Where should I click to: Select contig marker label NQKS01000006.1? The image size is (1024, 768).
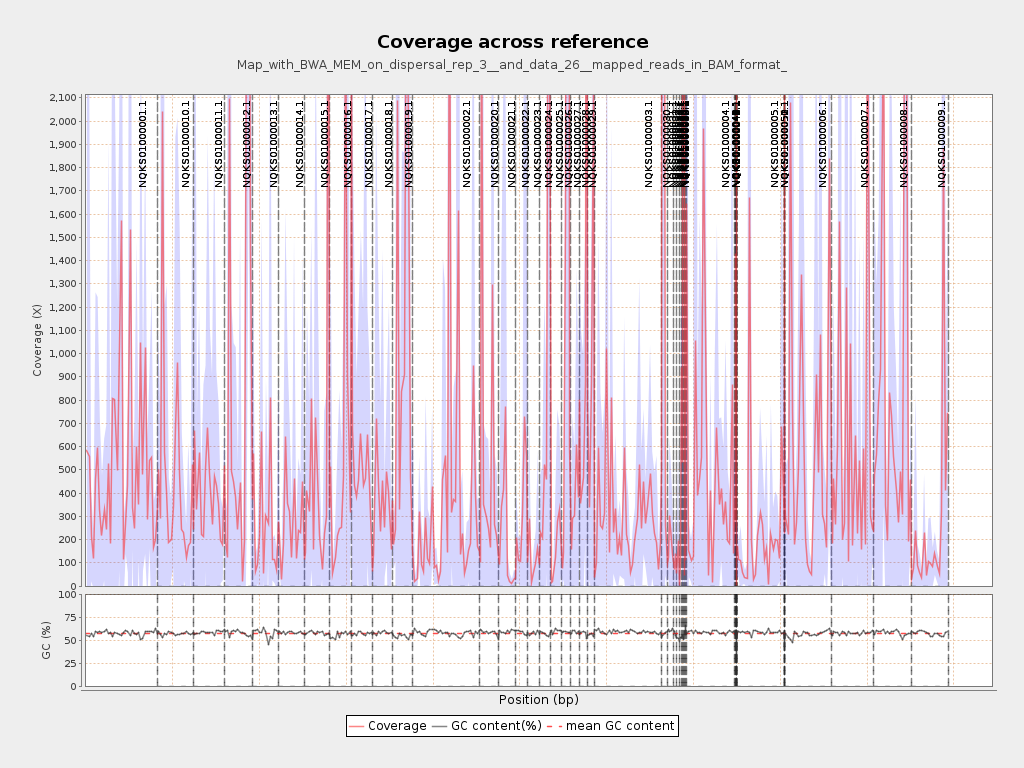(x=823, y=143)
